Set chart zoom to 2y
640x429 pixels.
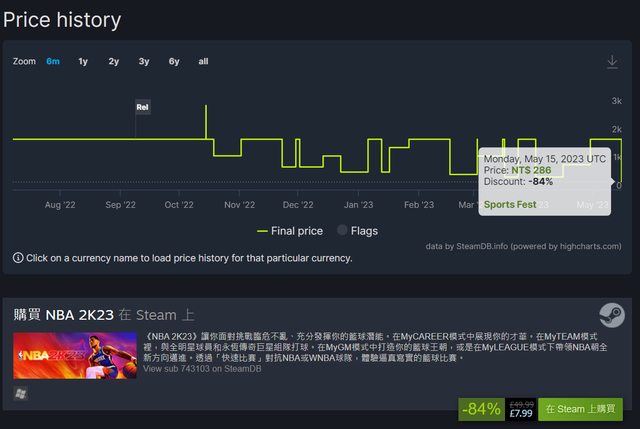point(113,61)
